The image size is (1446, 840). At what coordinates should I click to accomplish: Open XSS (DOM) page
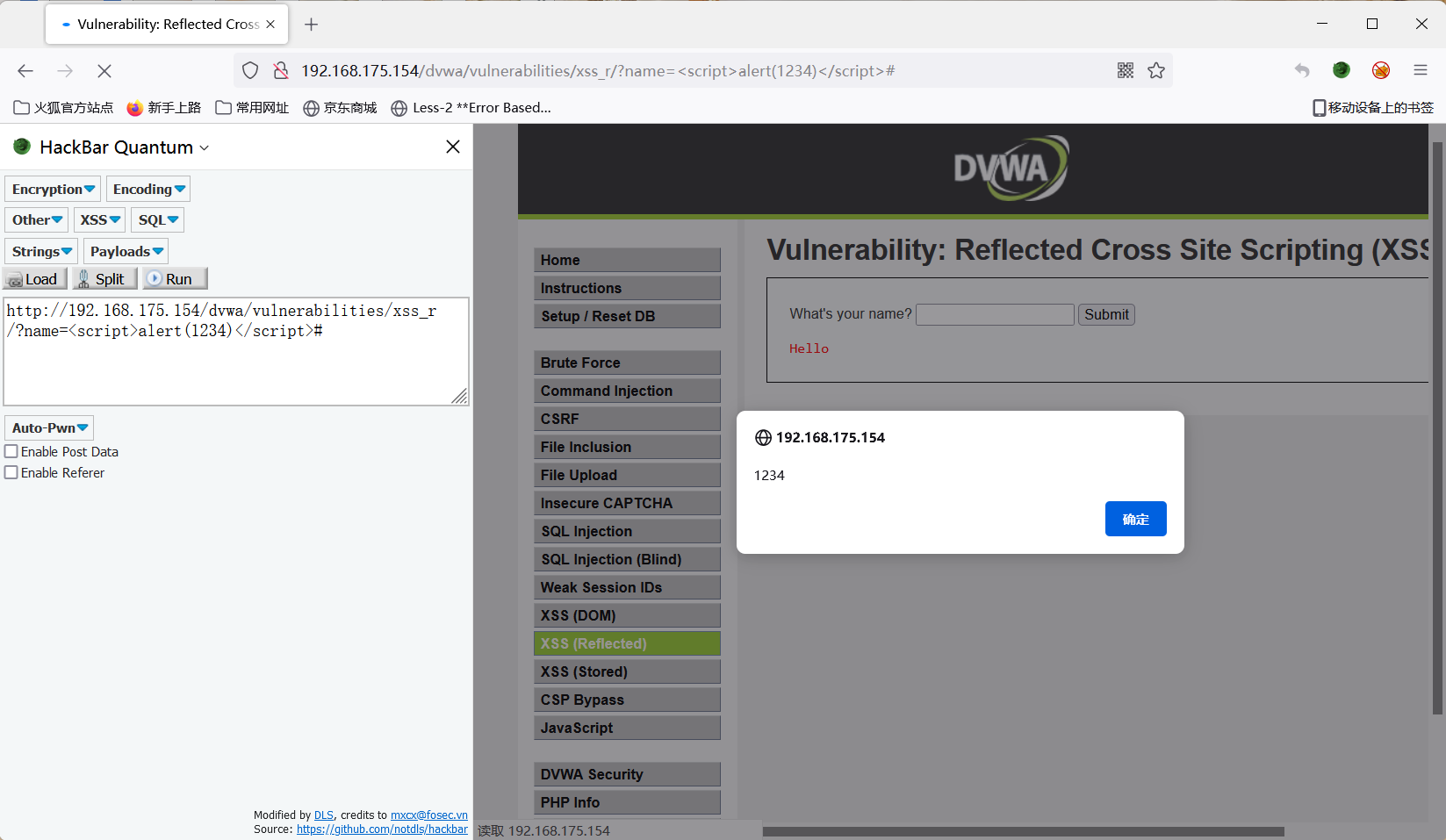(x=627, y=615)
